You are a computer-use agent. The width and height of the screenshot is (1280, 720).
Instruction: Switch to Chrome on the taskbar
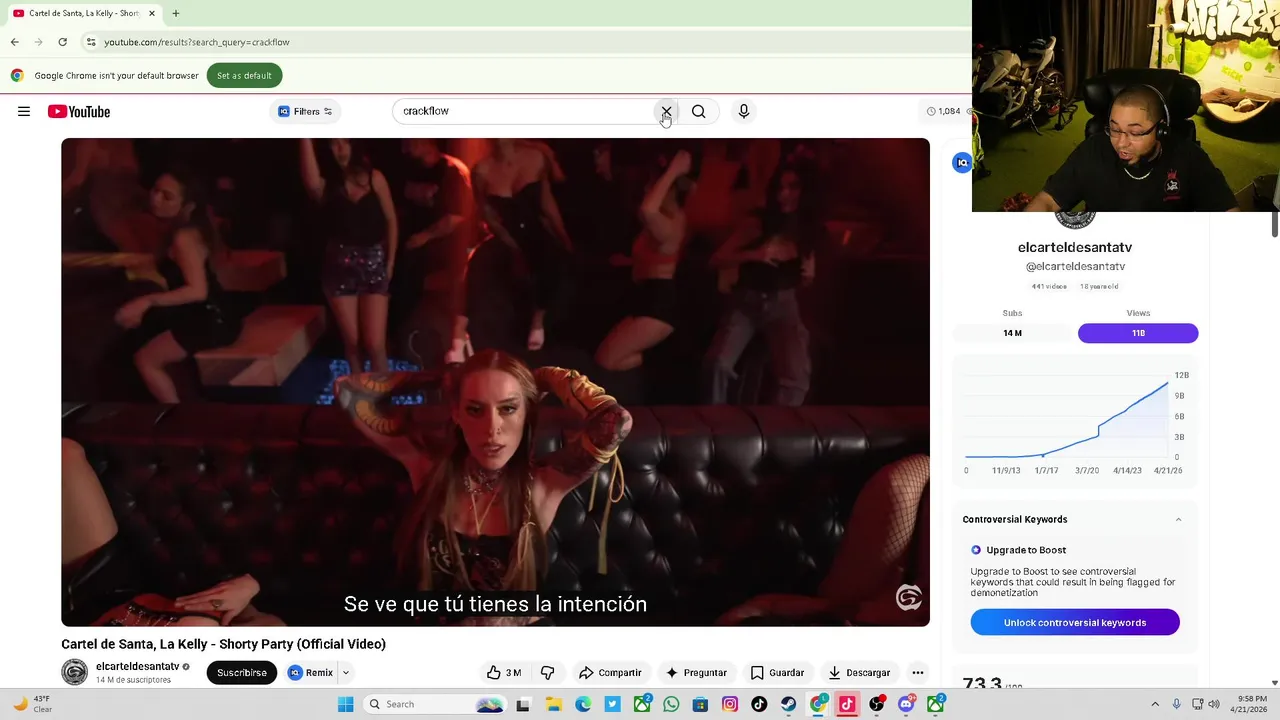(x=818, y=704)
